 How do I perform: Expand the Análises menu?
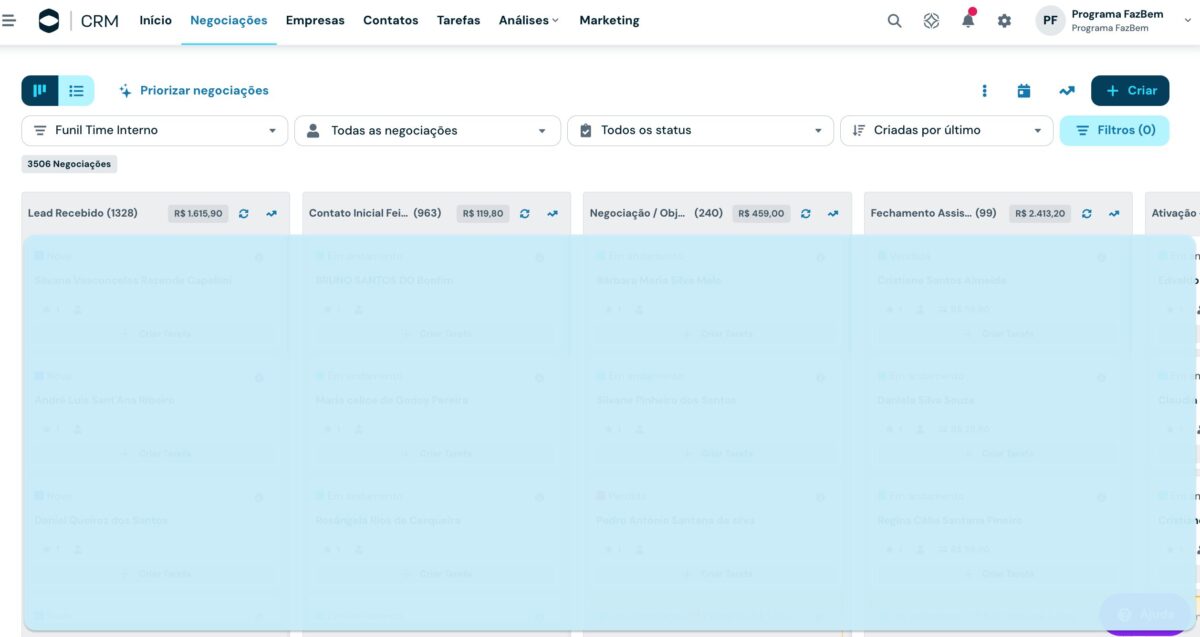pos(529,20)
